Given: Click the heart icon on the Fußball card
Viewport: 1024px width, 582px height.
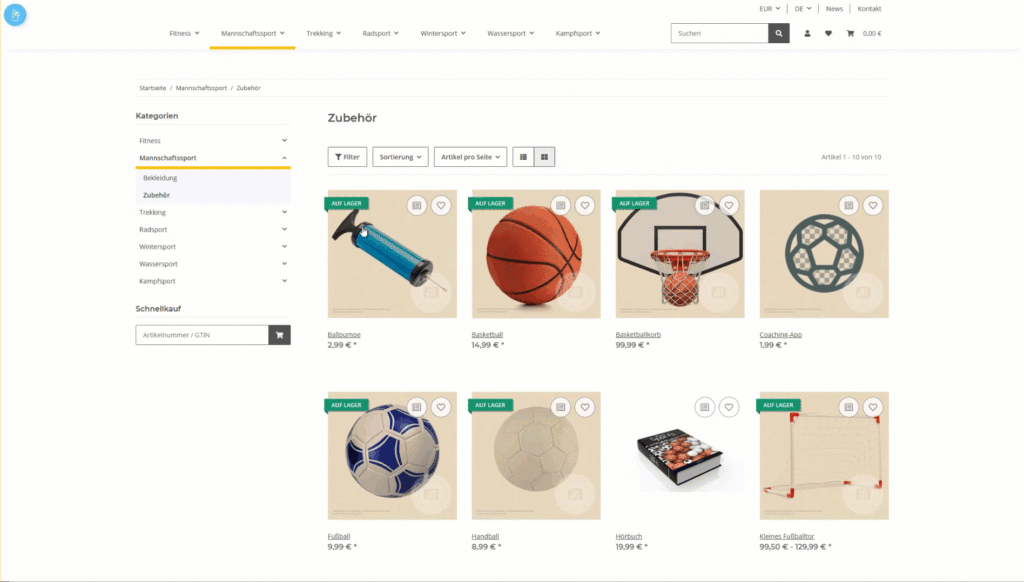Looking at the screenshot, I should pyautogui.click(x=441, y=407).
